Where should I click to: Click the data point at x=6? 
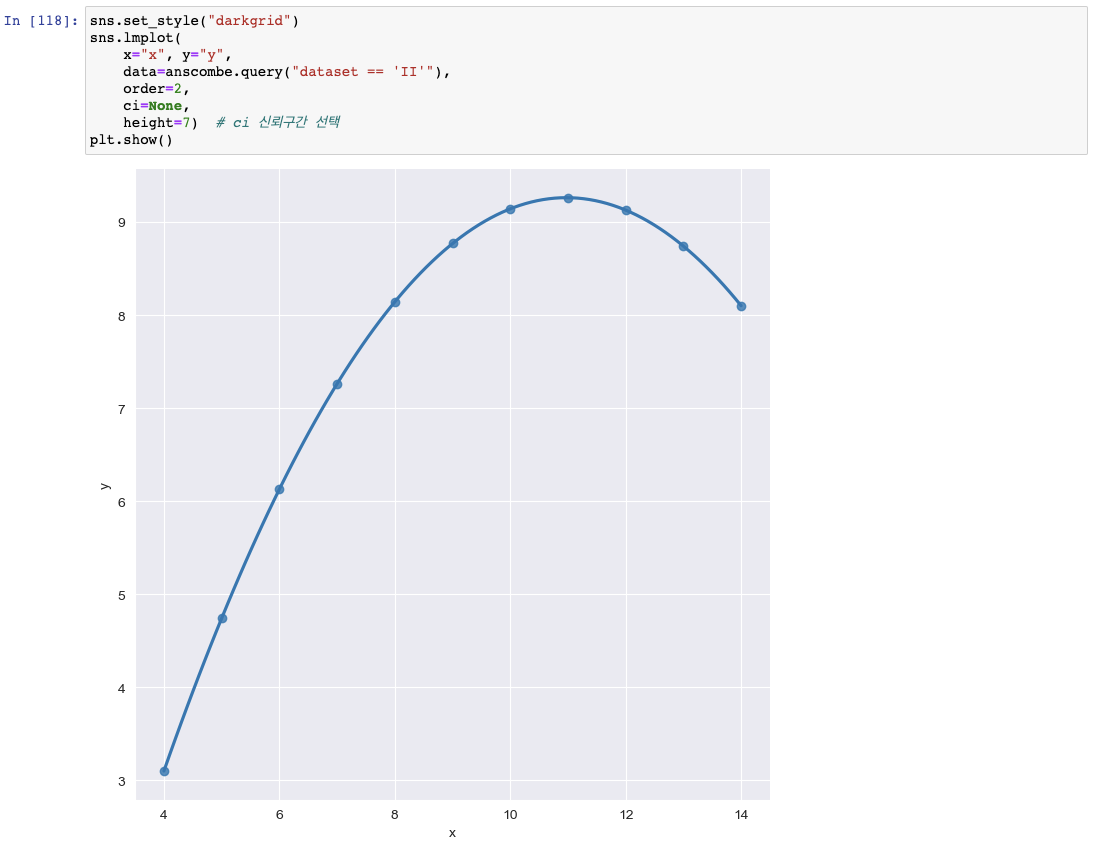pyautogui.click(x=279, y=489)
